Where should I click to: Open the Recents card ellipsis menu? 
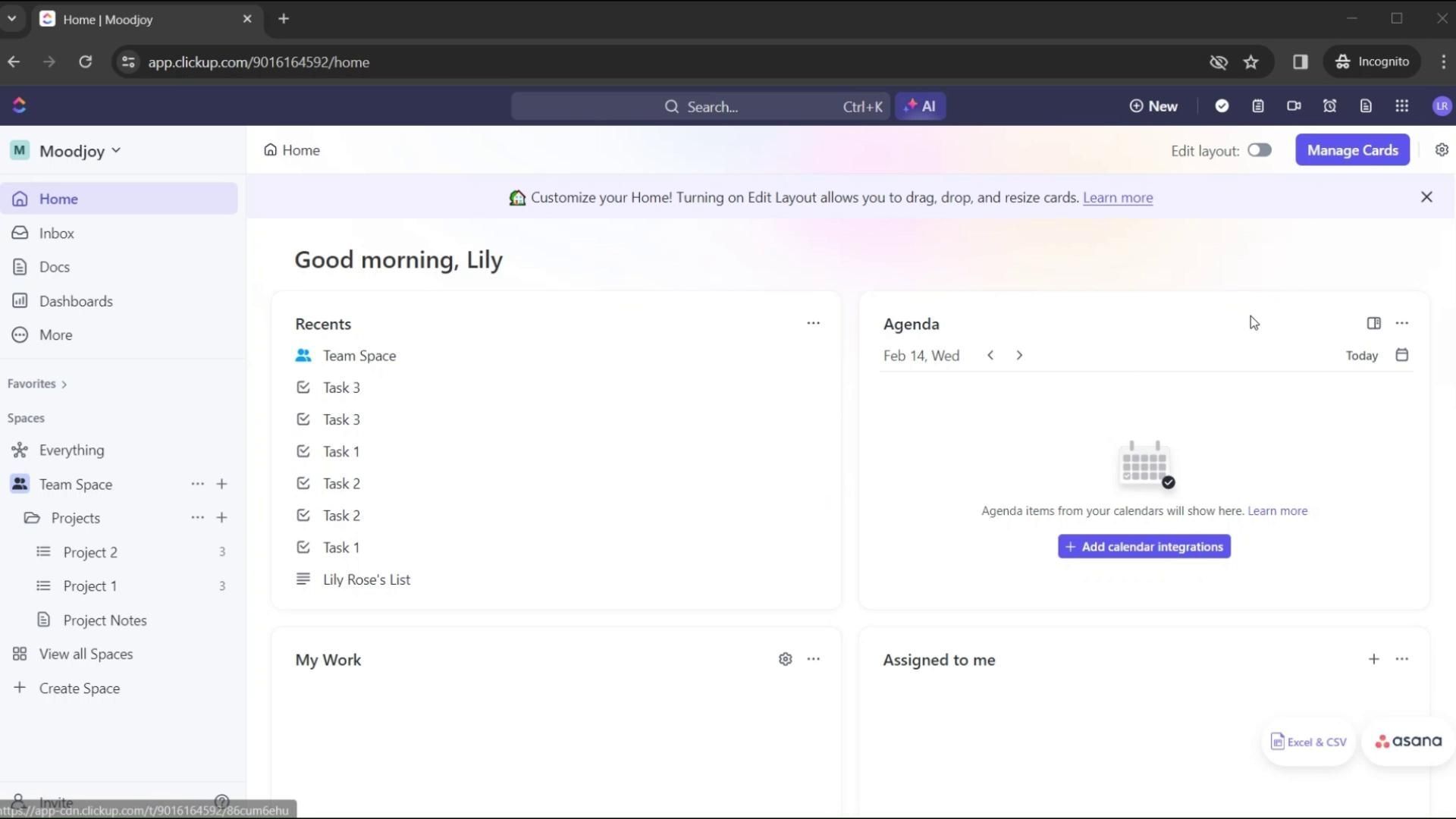tap(813, 323)
